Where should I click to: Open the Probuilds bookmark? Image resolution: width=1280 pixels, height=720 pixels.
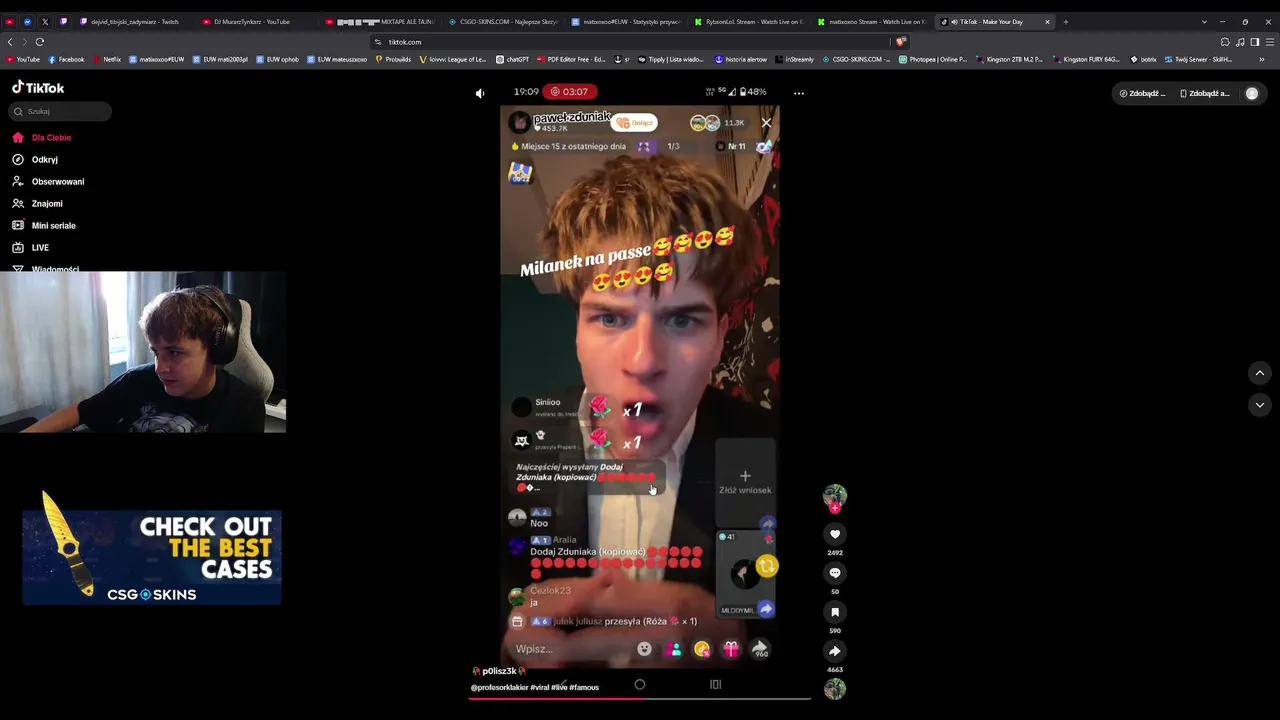tap(393, 60)
